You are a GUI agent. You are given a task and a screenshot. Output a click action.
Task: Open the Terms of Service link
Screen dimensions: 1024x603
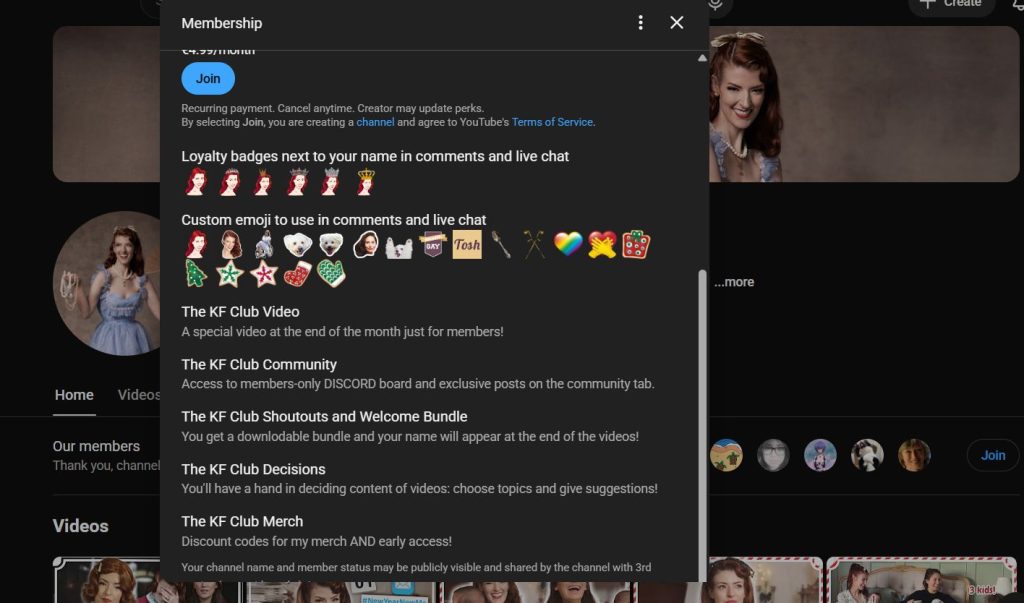click(x=552, y=122)
